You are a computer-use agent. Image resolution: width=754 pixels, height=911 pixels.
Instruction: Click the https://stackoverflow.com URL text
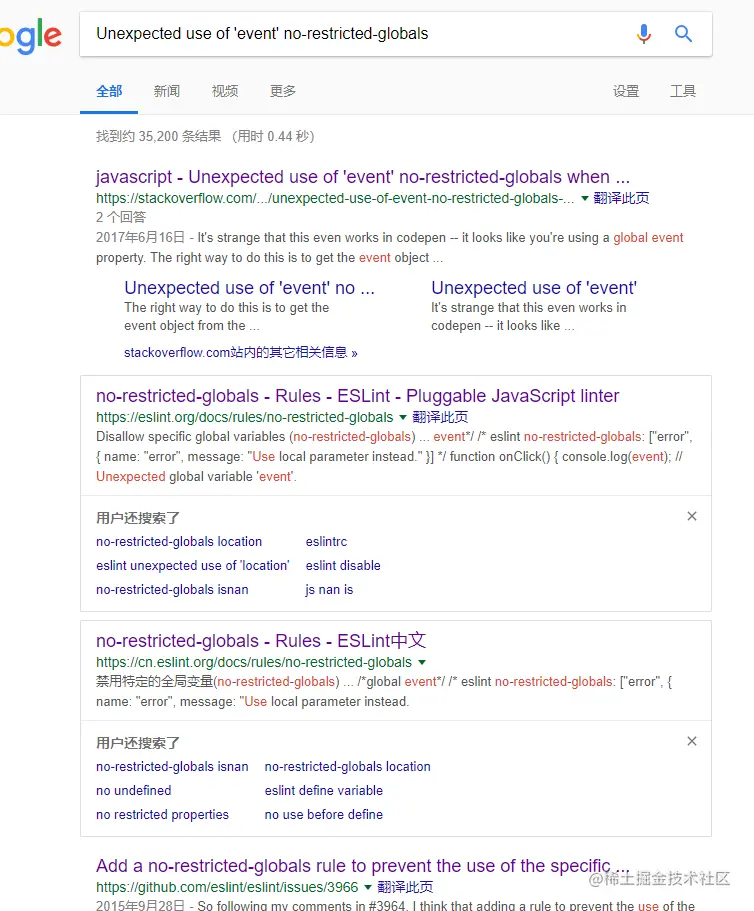pos(335,198)
